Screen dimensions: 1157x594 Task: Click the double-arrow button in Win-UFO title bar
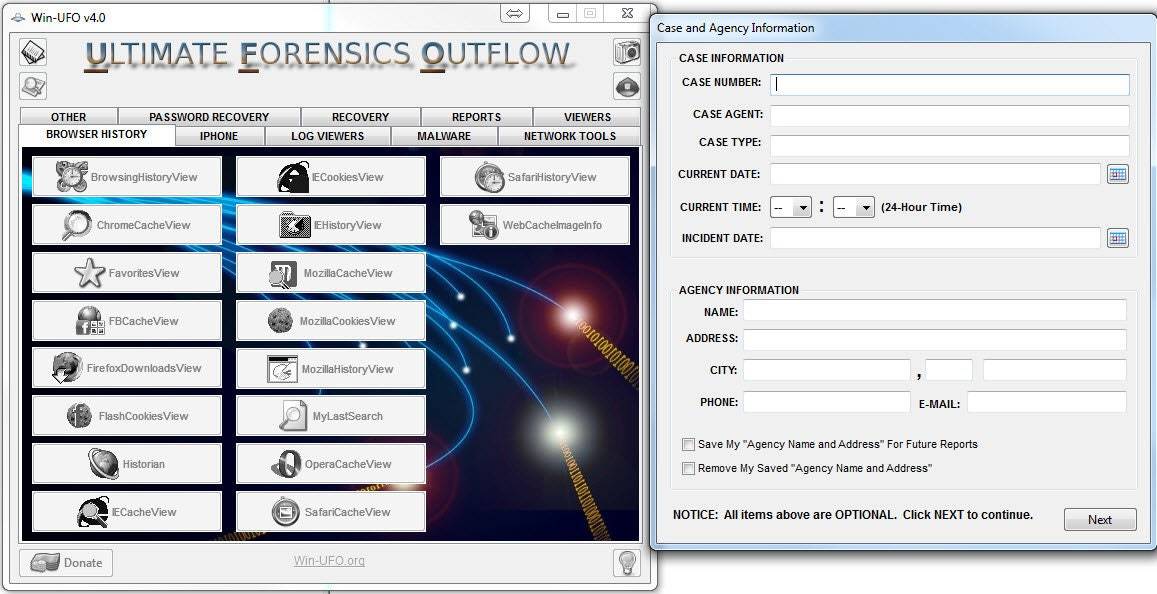click(515, 13)
